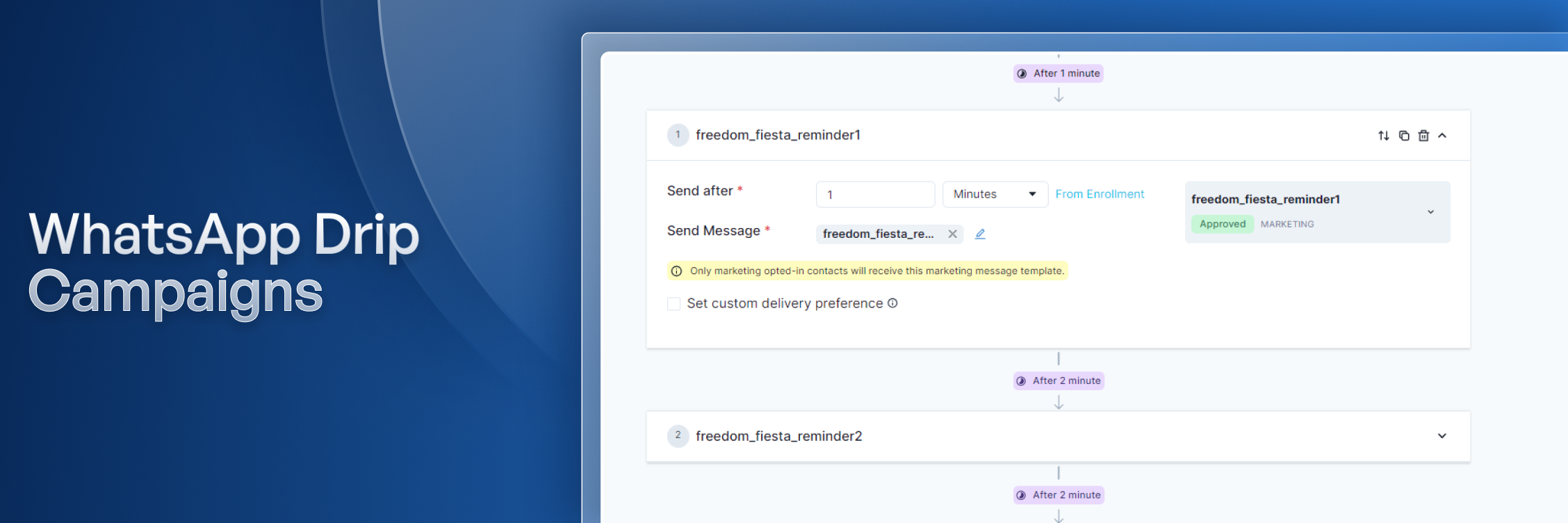The width and height of the screenshot is (1568, 523).
Task: Click the MARKETING category label
Action: pyautogui.click(x=1287, y=224)
